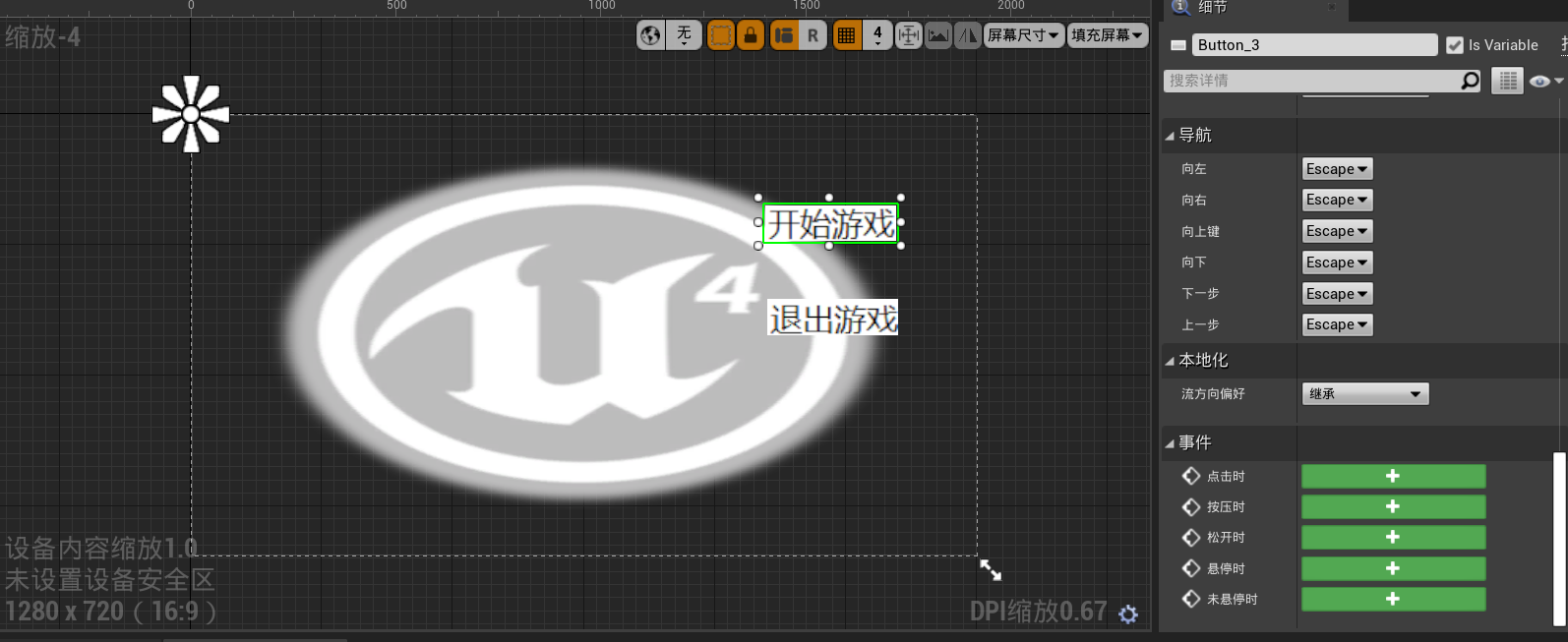The image size is (1568, 642).
Task: Click the widget name field Button_3
Action: [x=1314, y=45]
